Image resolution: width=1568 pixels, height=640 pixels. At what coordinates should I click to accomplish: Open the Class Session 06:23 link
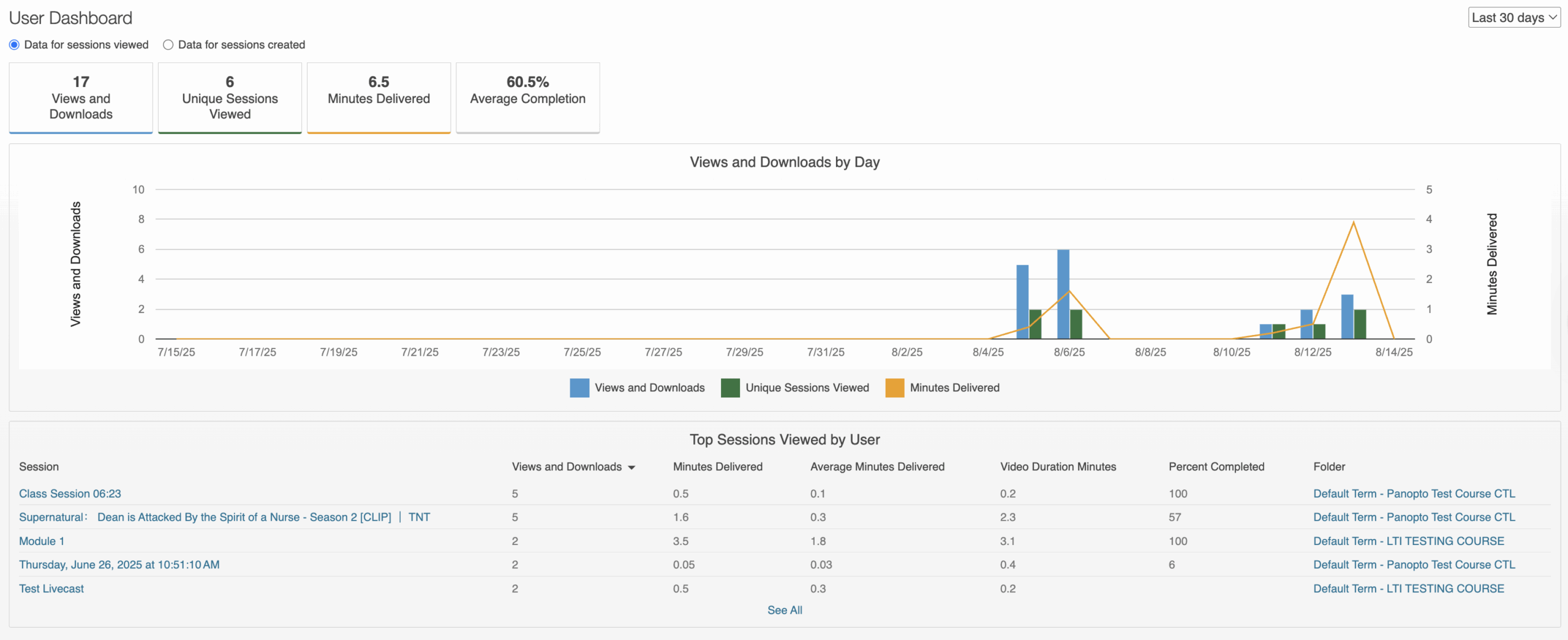[x=70, y=494]
